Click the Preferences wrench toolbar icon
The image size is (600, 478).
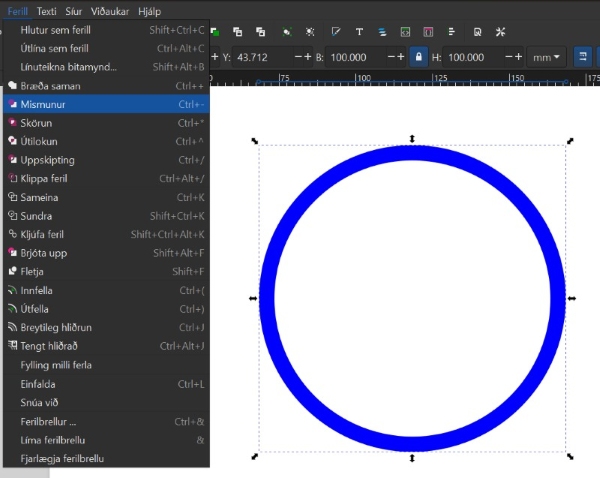pos(502,31)
